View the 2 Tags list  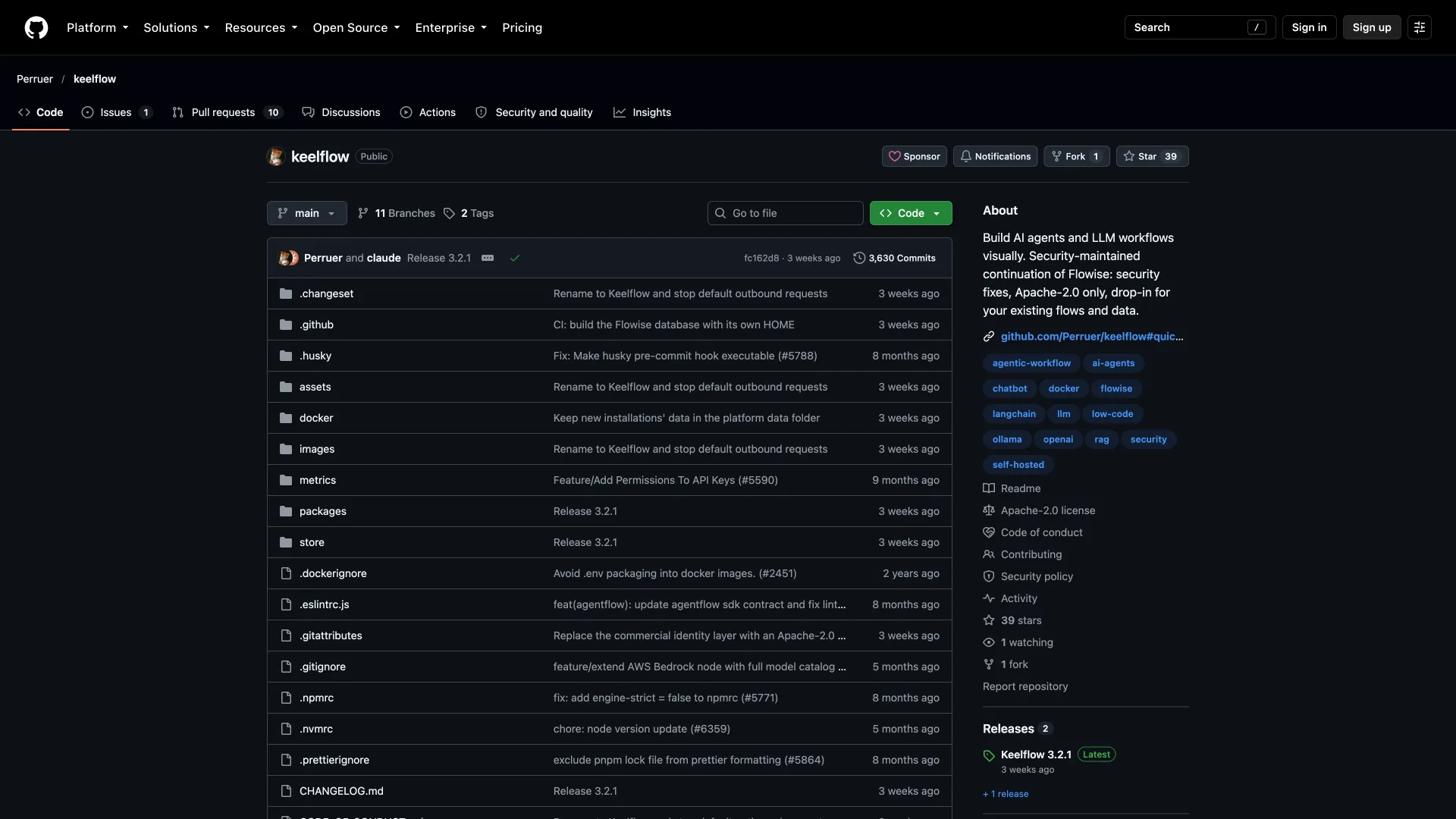click(469, 213)
